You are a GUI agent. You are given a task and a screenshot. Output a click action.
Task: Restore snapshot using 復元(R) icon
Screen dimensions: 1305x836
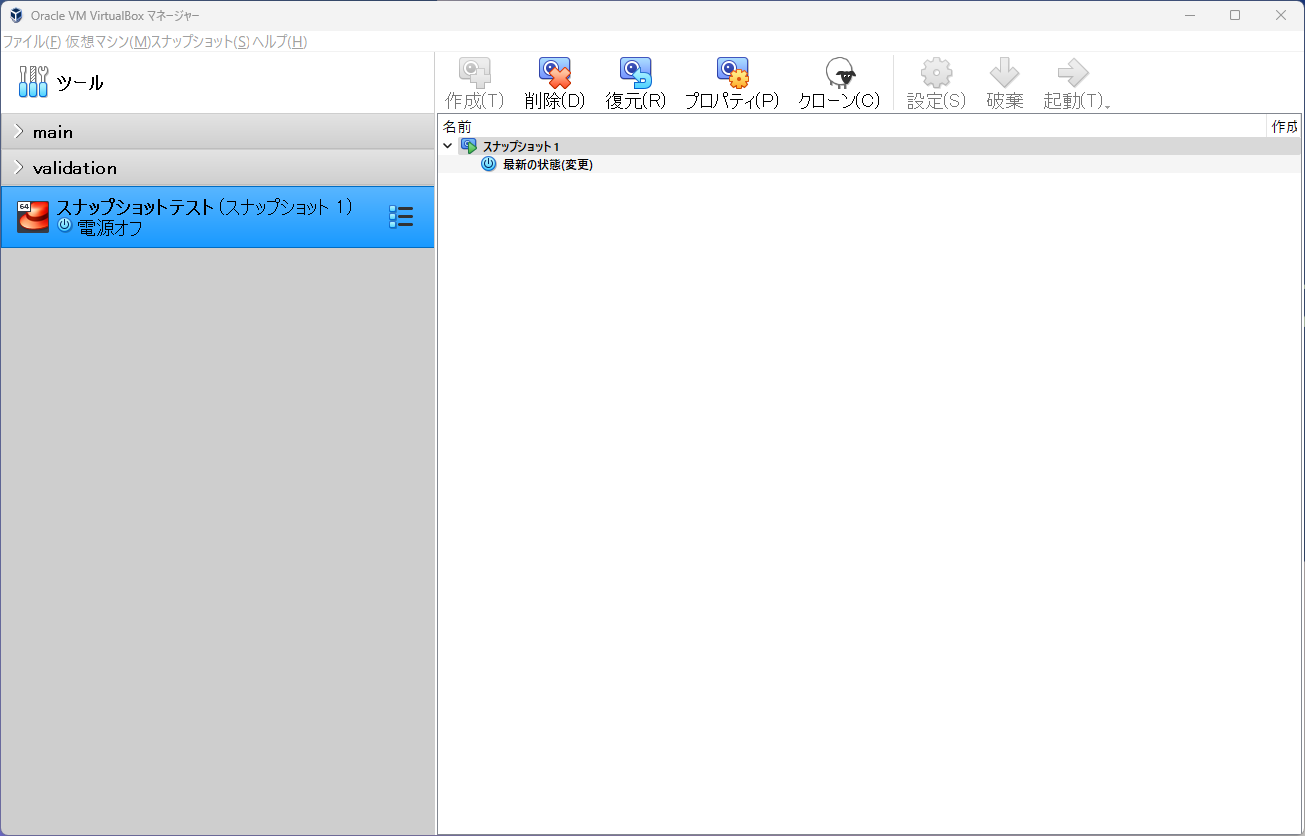tap(635, 73)
